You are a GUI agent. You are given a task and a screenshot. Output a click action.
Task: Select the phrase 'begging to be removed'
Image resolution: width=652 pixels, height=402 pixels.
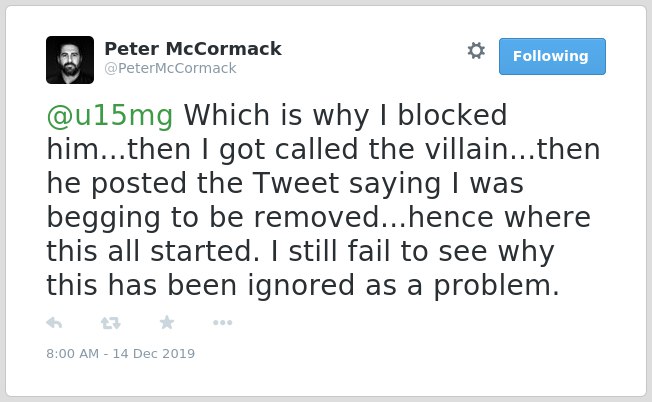pos(213,218)
